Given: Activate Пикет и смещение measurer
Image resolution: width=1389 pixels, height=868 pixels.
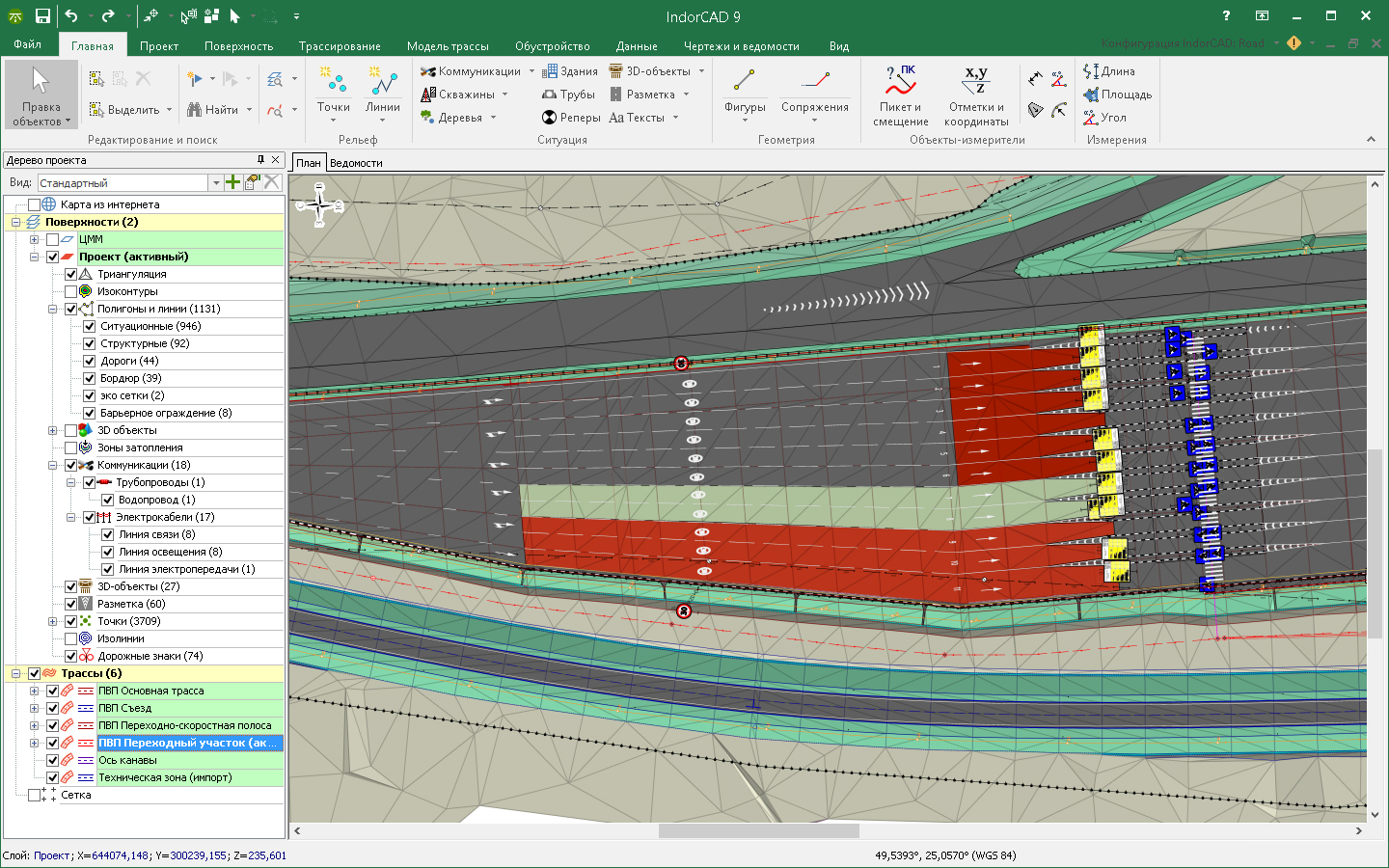Looking at the screenshot, I should tap(901, 95).
